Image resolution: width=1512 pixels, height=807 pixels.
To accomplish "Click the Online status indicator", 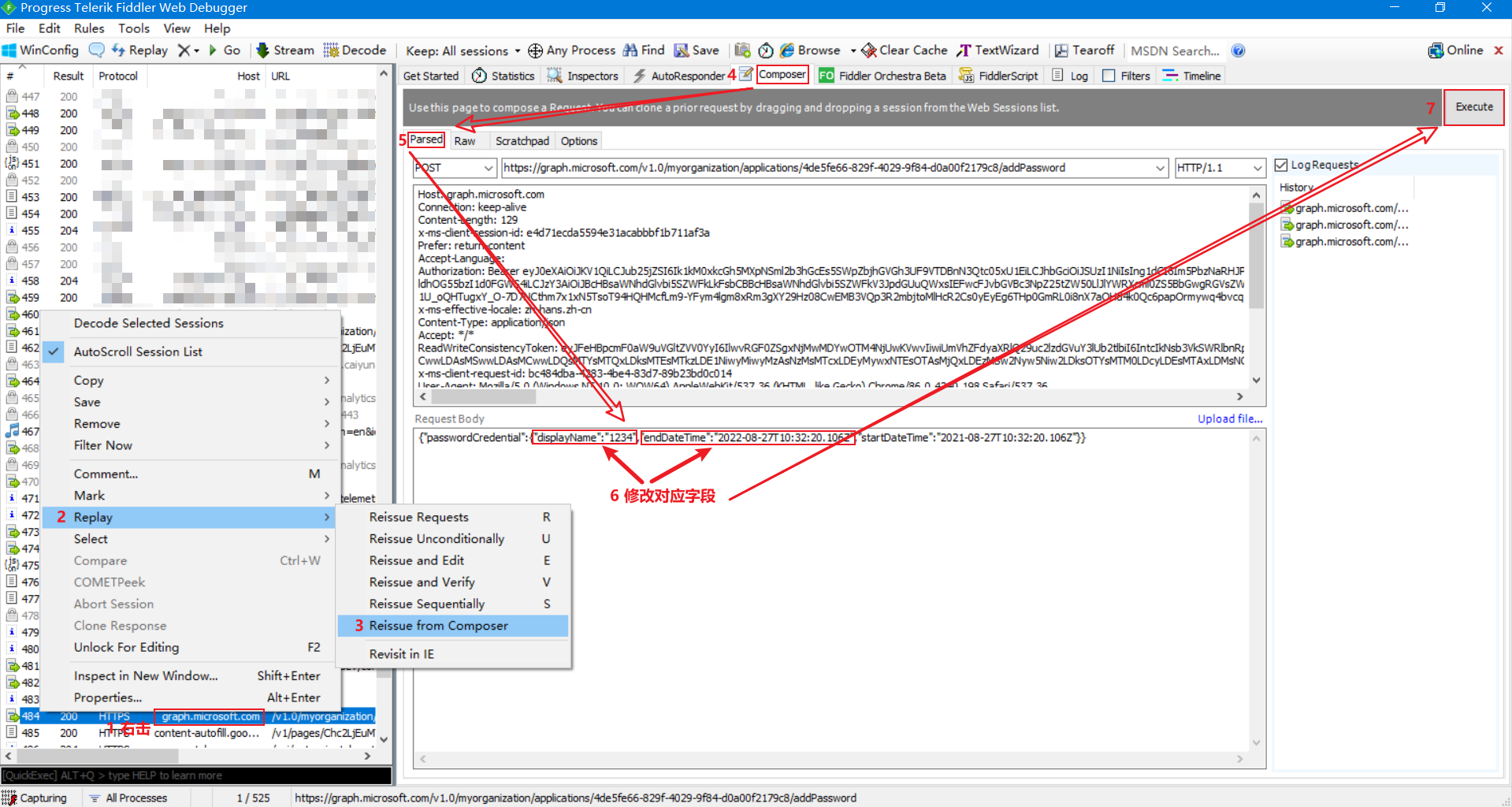I will point(1455,50).
